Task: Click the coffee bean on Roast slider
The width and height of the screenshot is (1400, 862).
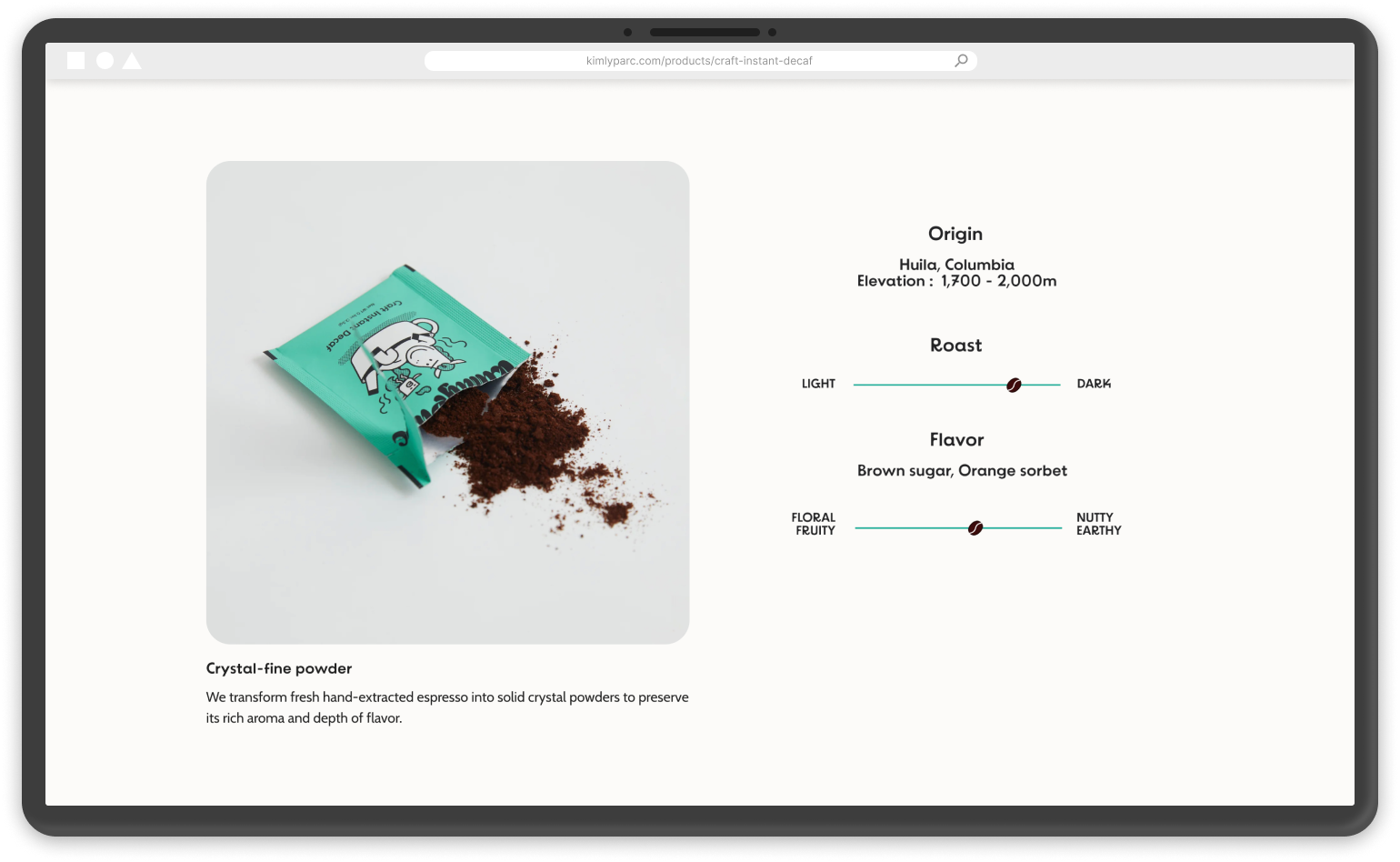Action: tap(1014, 386)
